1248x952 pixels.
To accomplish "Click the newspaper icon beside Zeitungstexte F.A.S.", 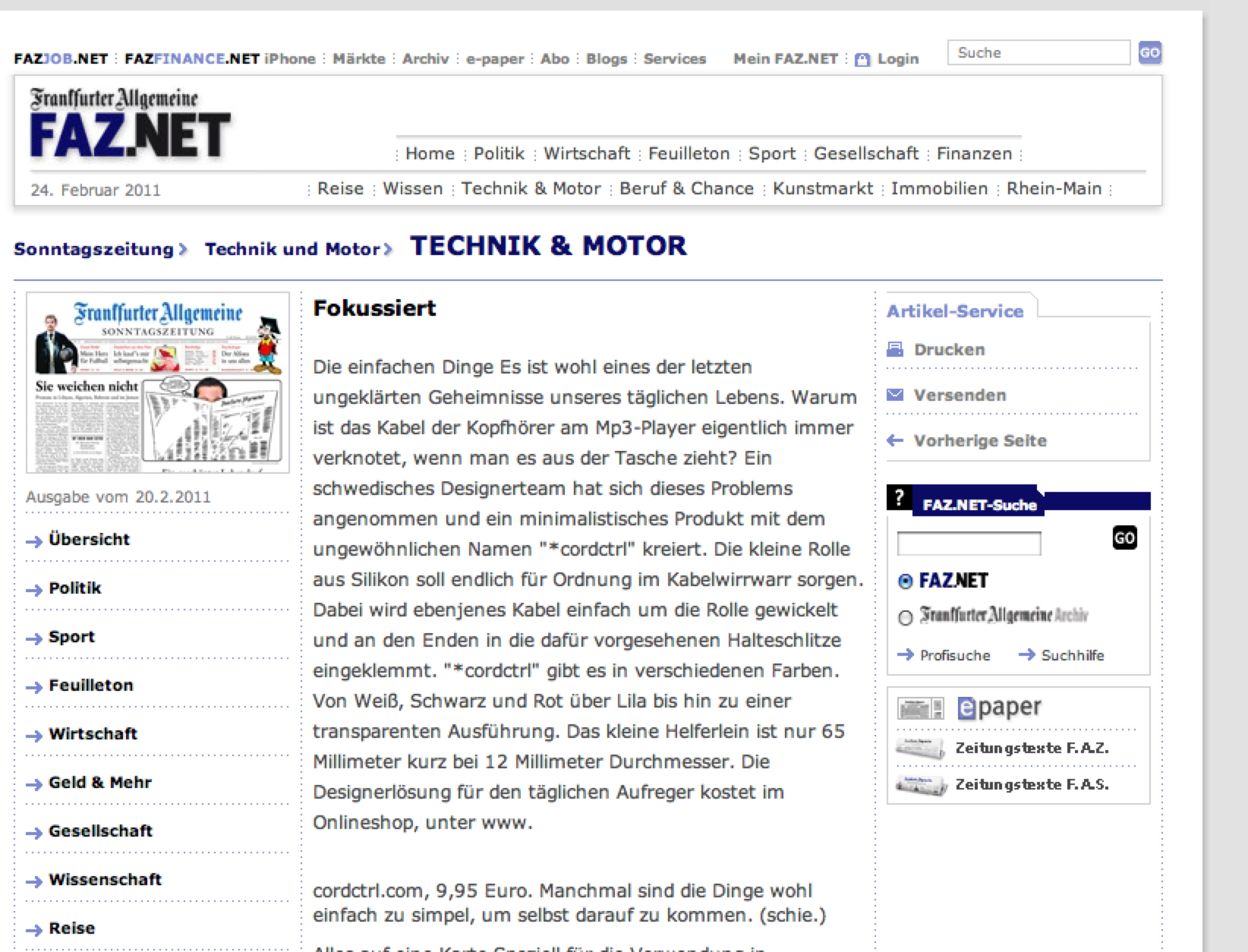I will click(x=921, y=785).
